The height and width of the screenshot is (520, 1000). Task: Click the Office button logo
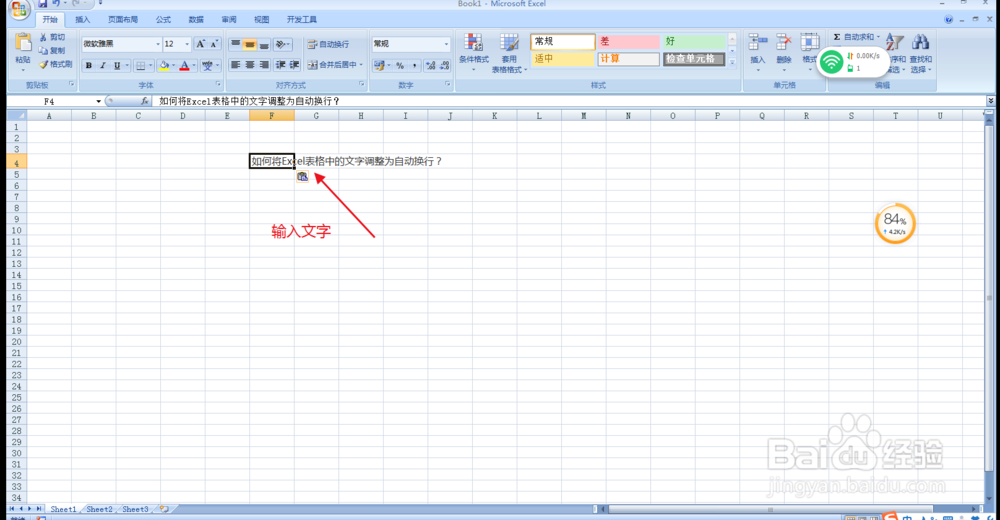(18, 8)
